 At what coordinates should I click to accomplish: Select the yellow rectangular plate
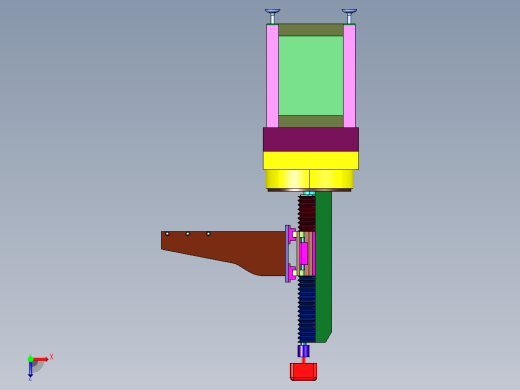coord(311,161)
